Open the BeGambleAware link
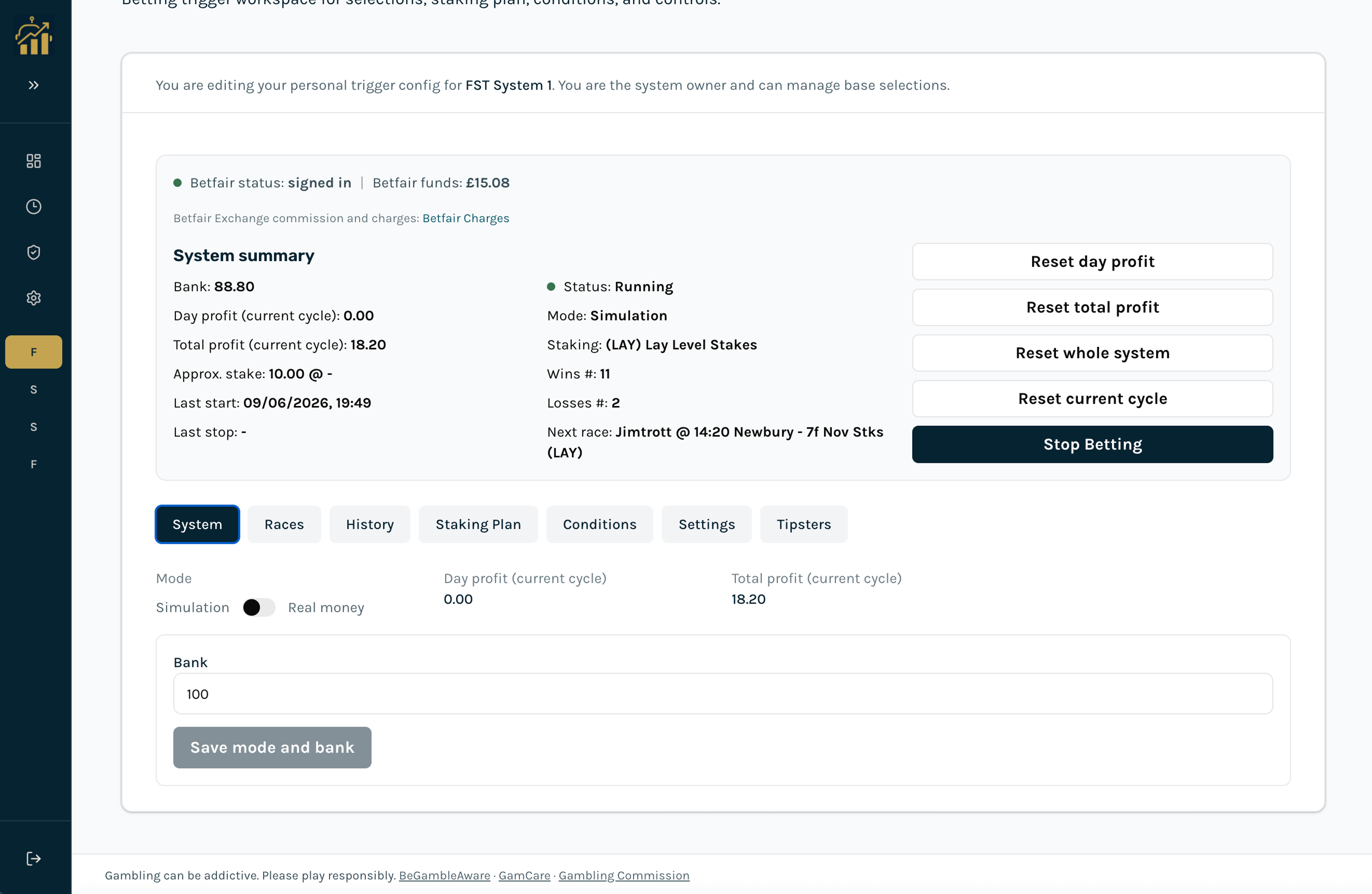 (x=445, y=875)
